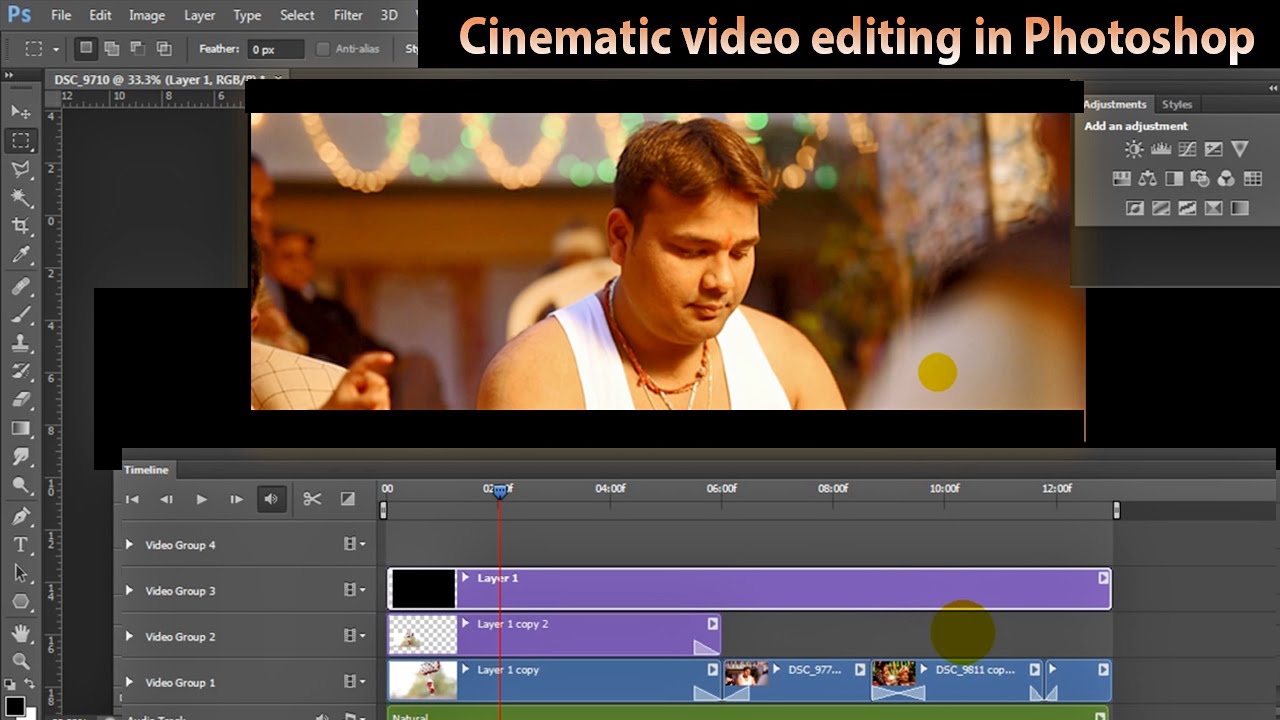Select the Zoom tool above color swatches
The width and height of the screenshot is (1280, 720).
[x=20, y=661]
